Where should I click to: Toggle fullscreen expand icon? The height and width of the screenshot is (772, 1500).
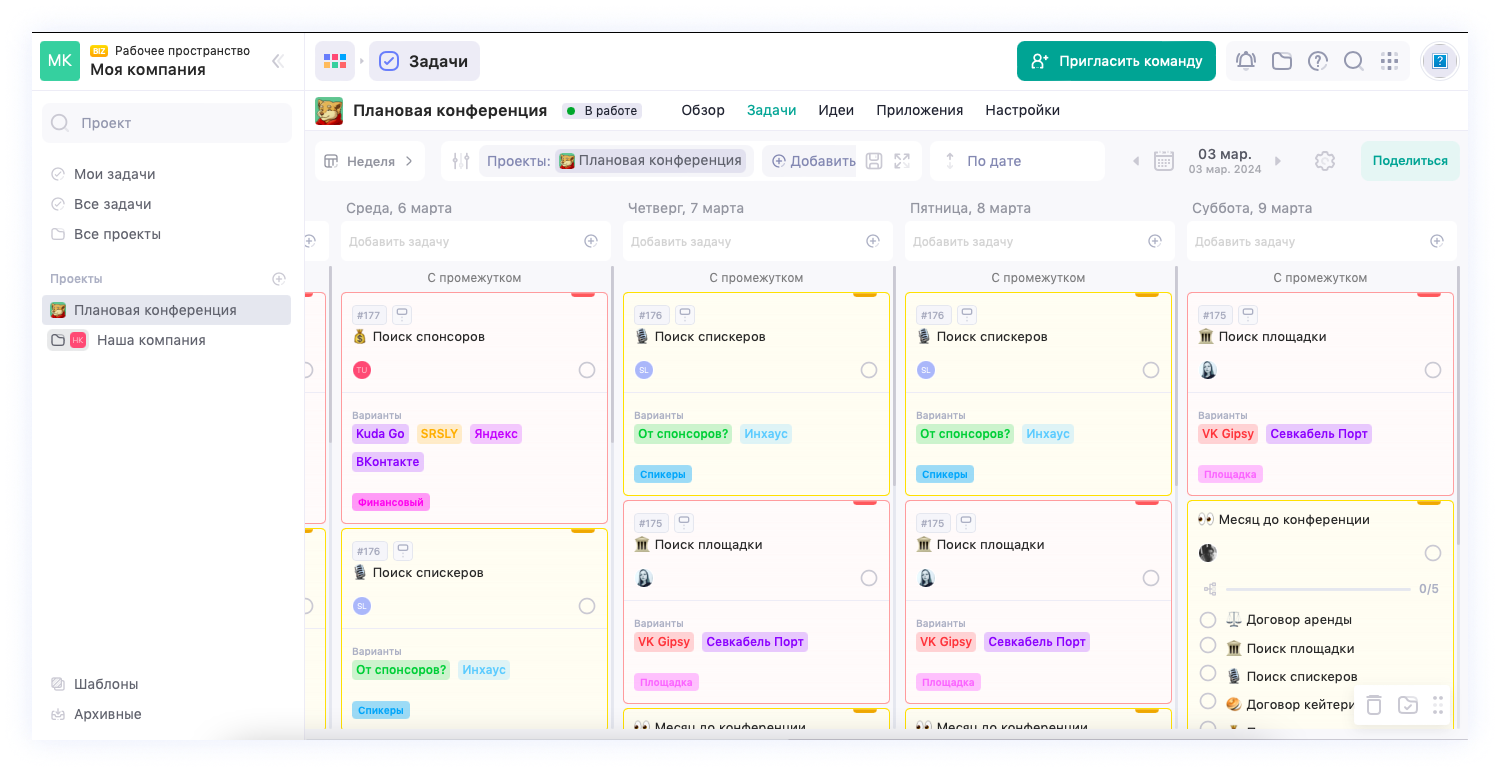(x=902, y=161)
